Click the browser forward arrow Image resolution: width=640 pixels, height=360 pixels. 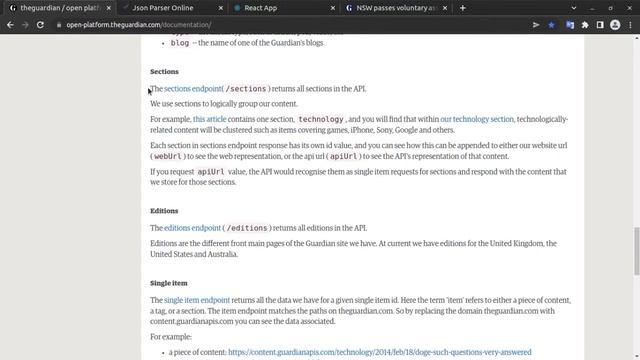25,25
